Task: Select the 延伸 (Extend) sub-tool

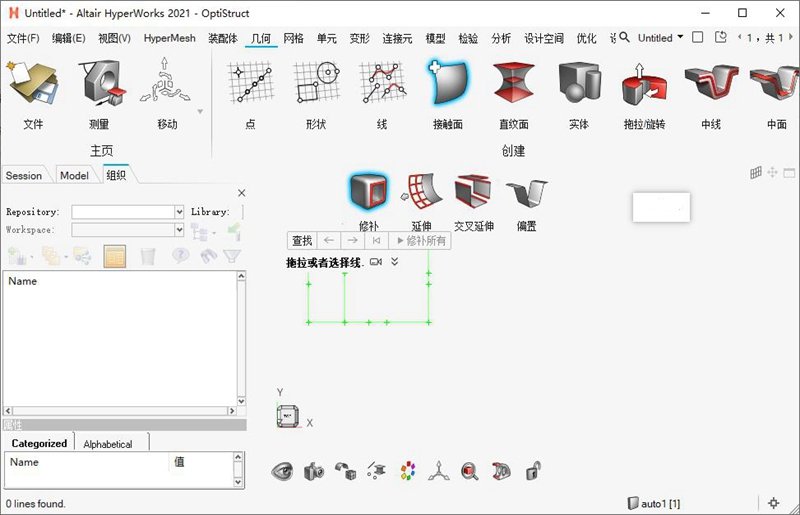Action: pos(421,191)
